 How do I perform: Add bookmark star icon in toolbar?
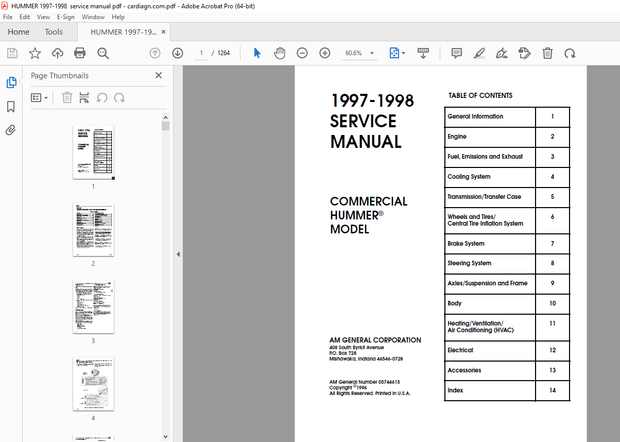click(x=35, y=53)
